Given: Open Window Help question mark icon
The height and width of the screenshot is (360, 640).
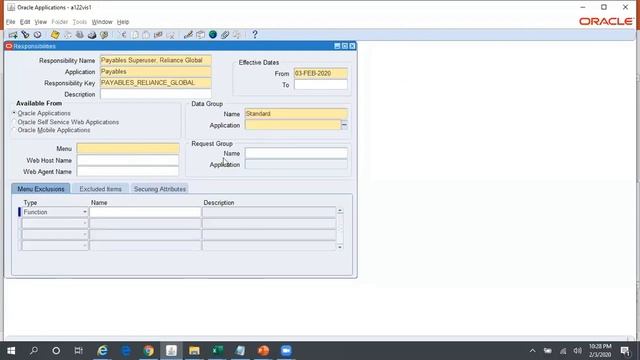Looking at the screenshot, I should pos(255,35).
